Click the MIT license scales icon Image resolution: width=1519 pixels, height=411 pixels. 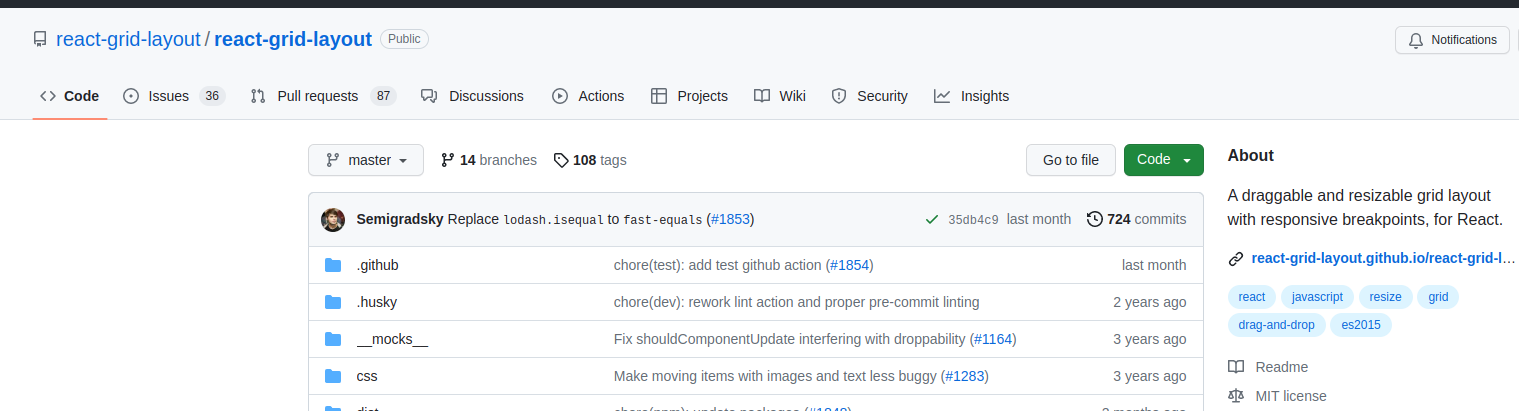1236,396
